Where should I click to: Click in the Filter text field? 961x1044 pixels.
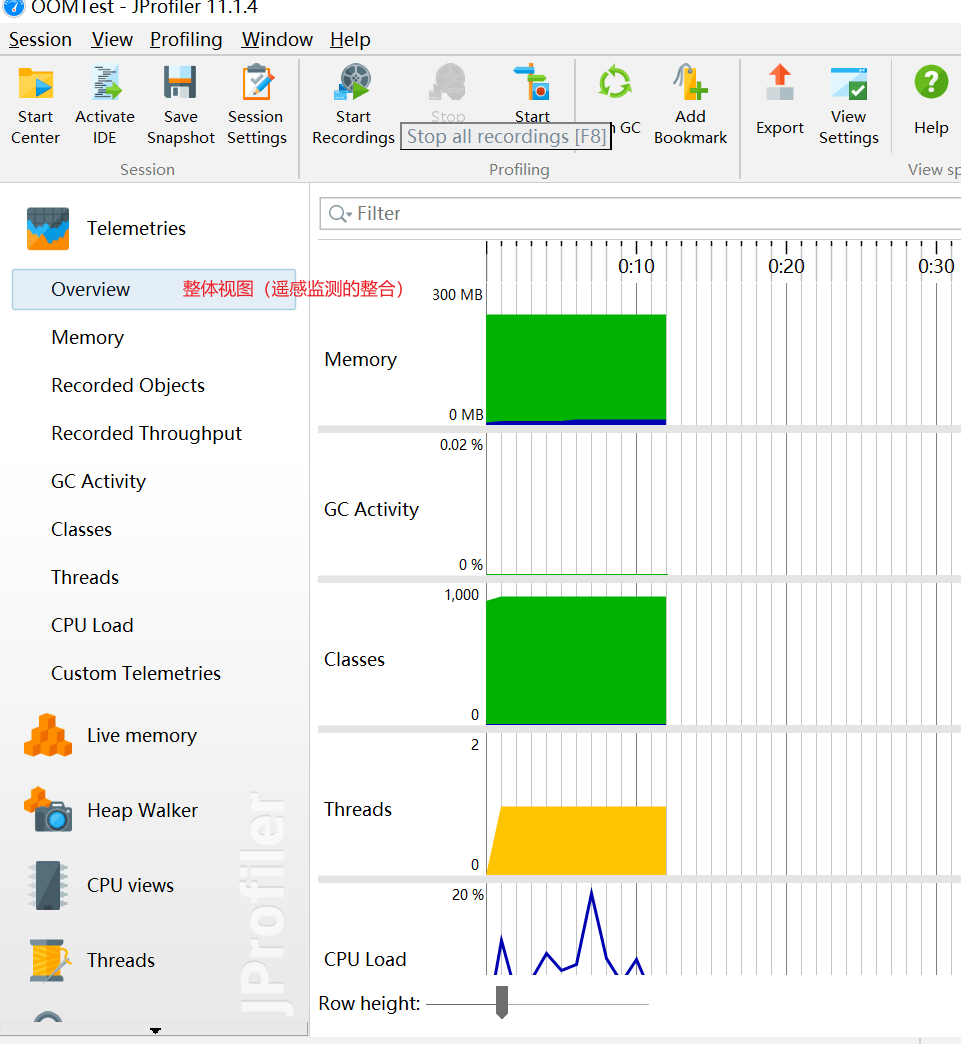point(650,214)
